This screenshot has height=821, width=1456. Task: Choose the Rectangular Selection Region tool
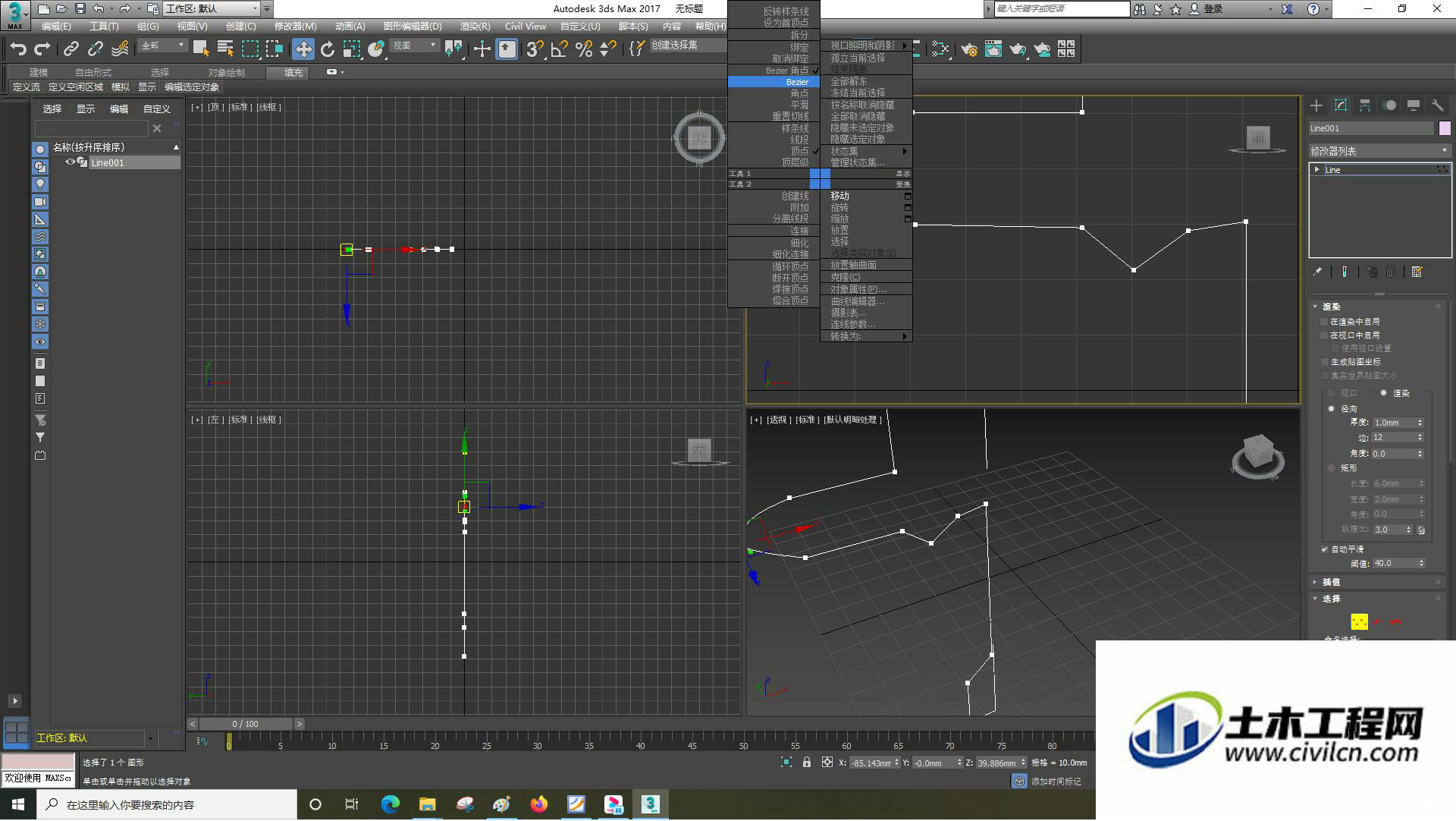249,49
